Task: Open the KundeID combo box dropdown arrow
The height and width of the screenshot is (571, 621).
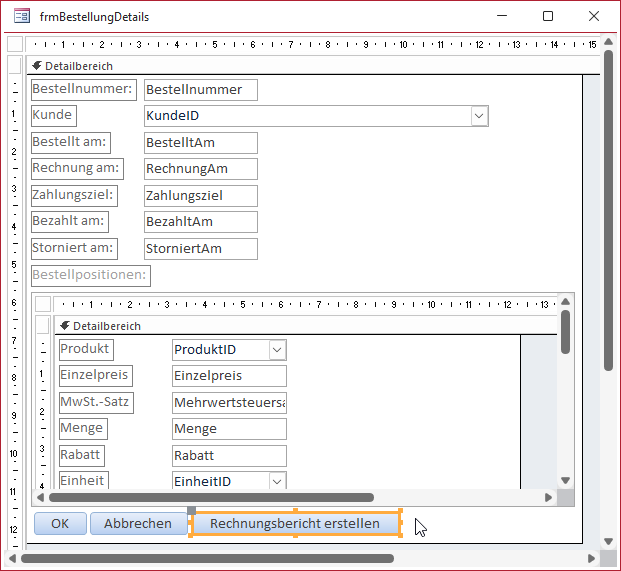Action: click(479, 116)
